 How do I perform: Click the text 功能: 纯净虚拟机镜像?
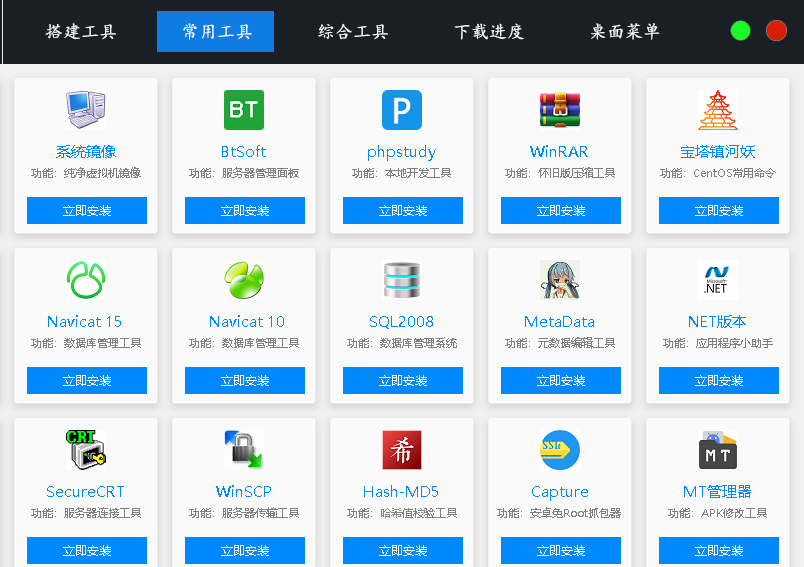pyautogui.click(x=86, y=173)
